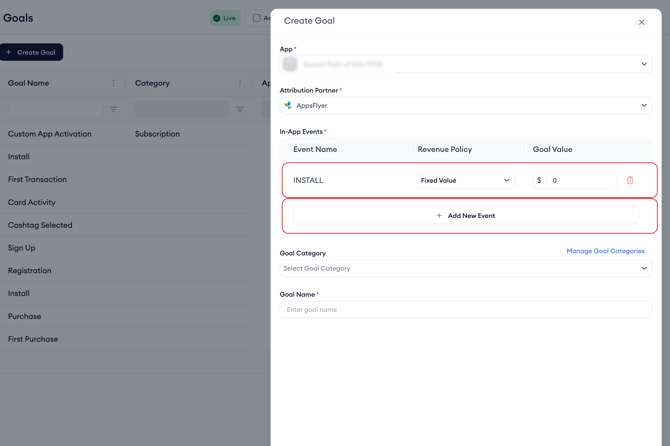
Task: Focus the Goal Name text field
Action: (465, 310)
